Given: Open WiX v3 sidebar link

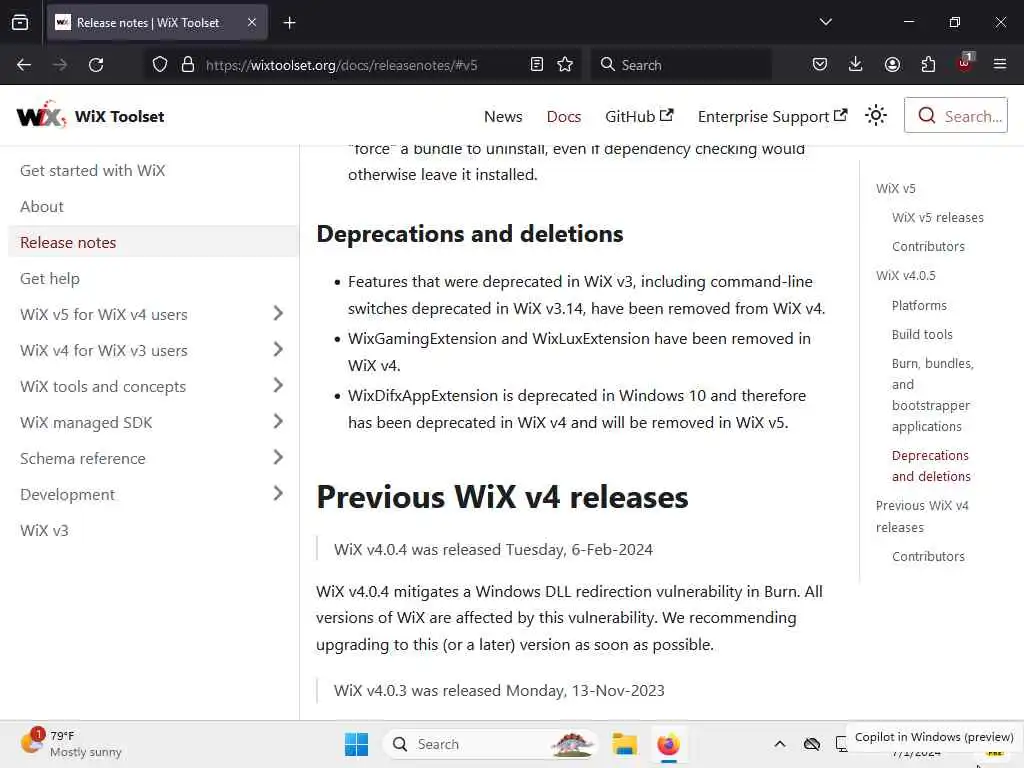Looking at the screenshot, I should click(x=44, y=530).
